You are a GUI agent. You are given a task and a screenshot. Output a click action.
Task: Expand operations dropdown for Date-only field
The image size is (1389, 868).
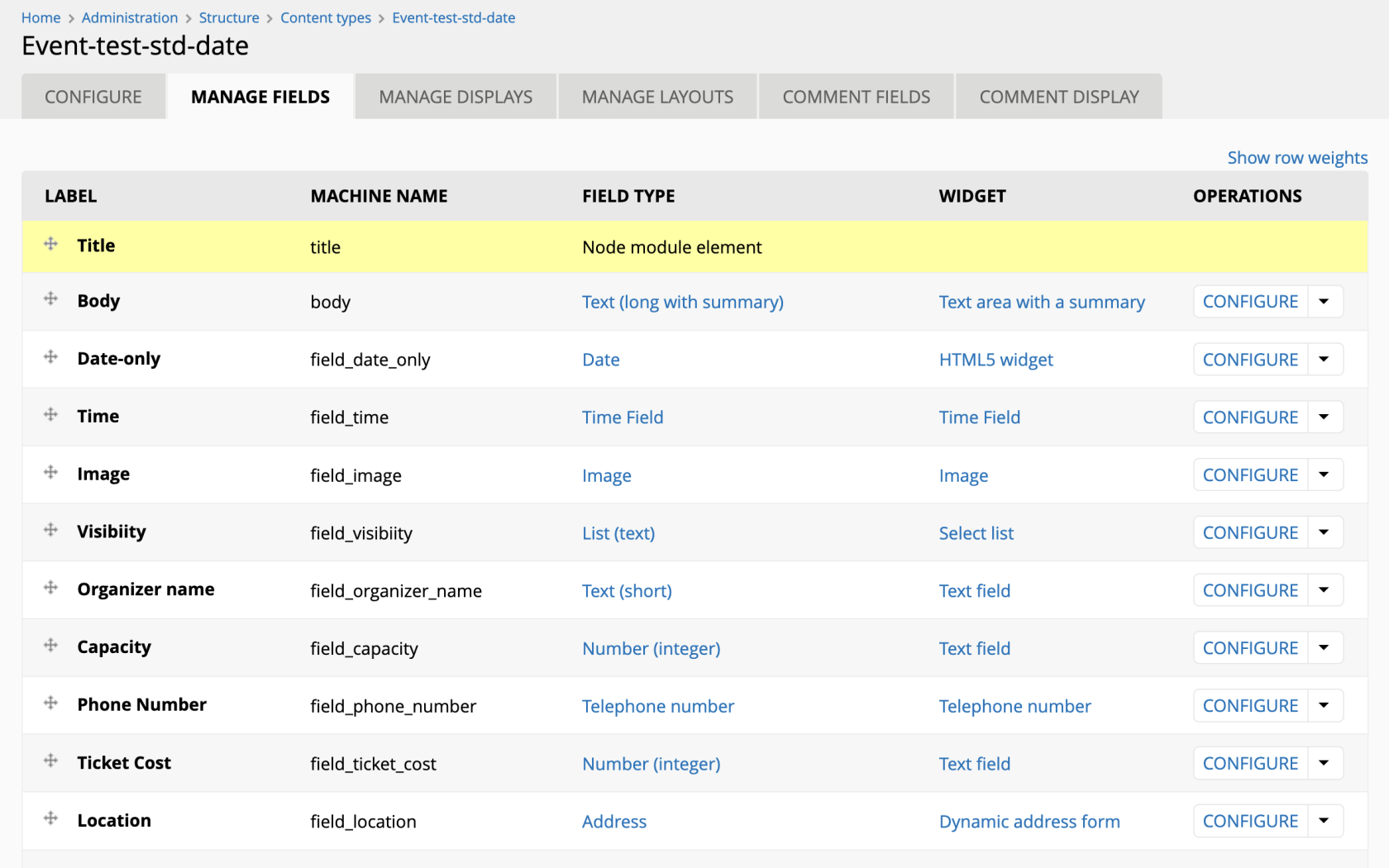tap(1325, 360)
